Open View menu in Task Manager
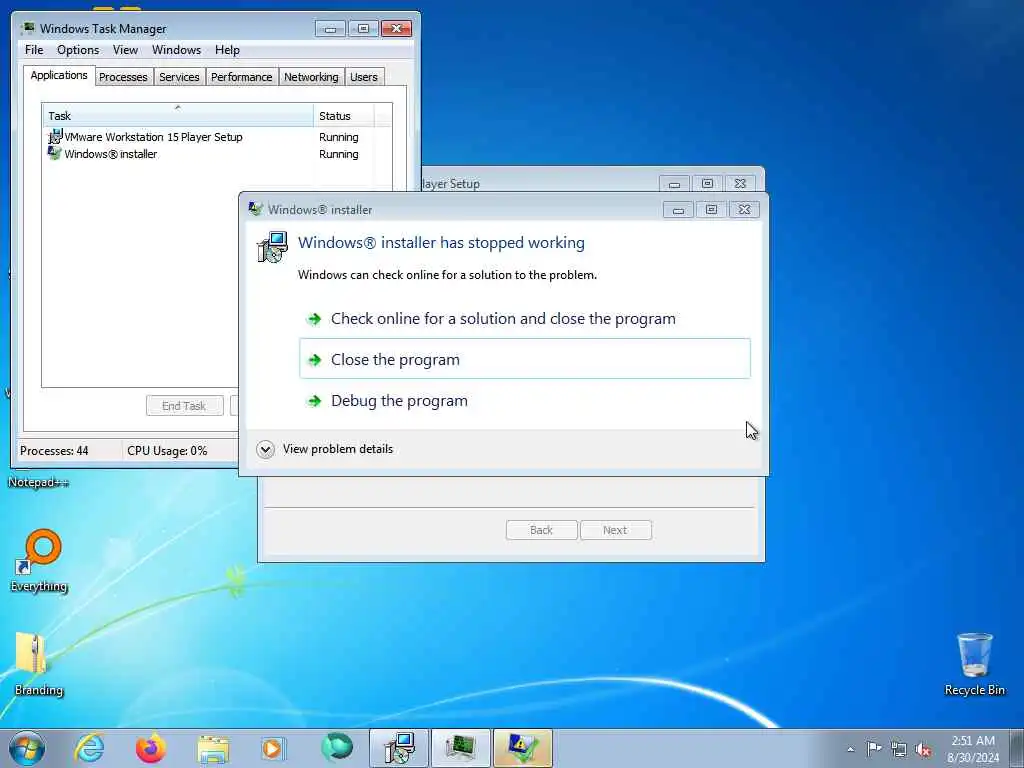 tap(125, 50)
